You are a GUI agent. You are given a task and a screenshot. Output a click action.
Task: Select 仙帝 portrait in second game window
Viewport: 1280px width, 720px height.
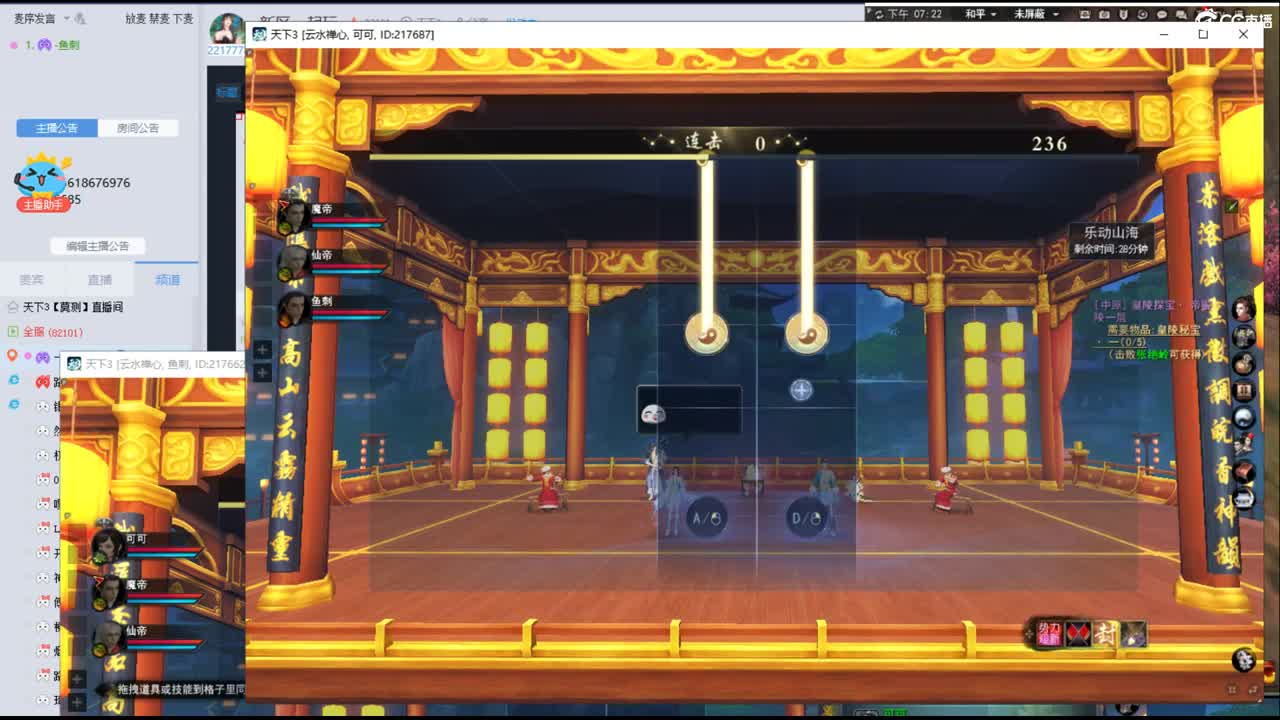click(x=108, y=637)
